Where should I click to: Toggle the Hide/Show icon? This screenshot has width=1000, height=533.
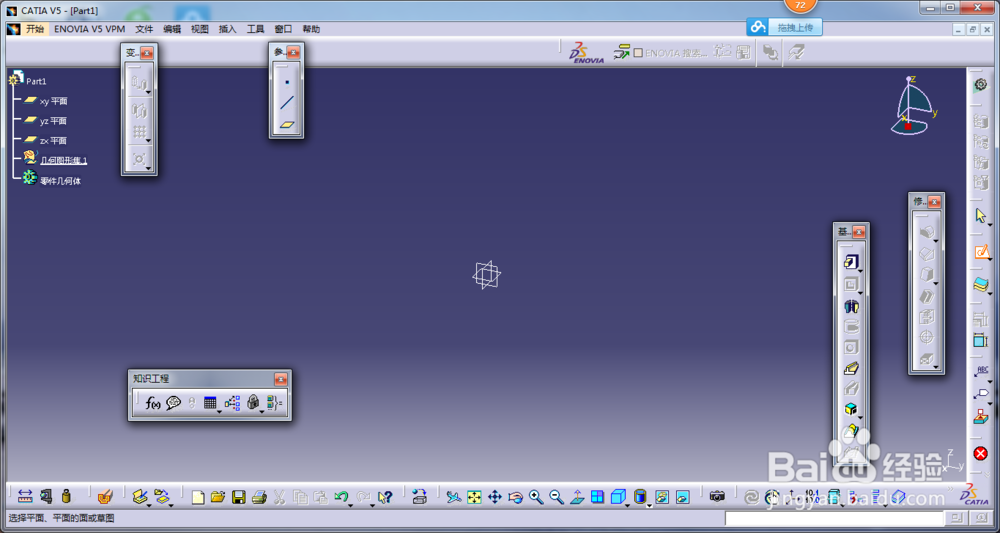[662, 497]
